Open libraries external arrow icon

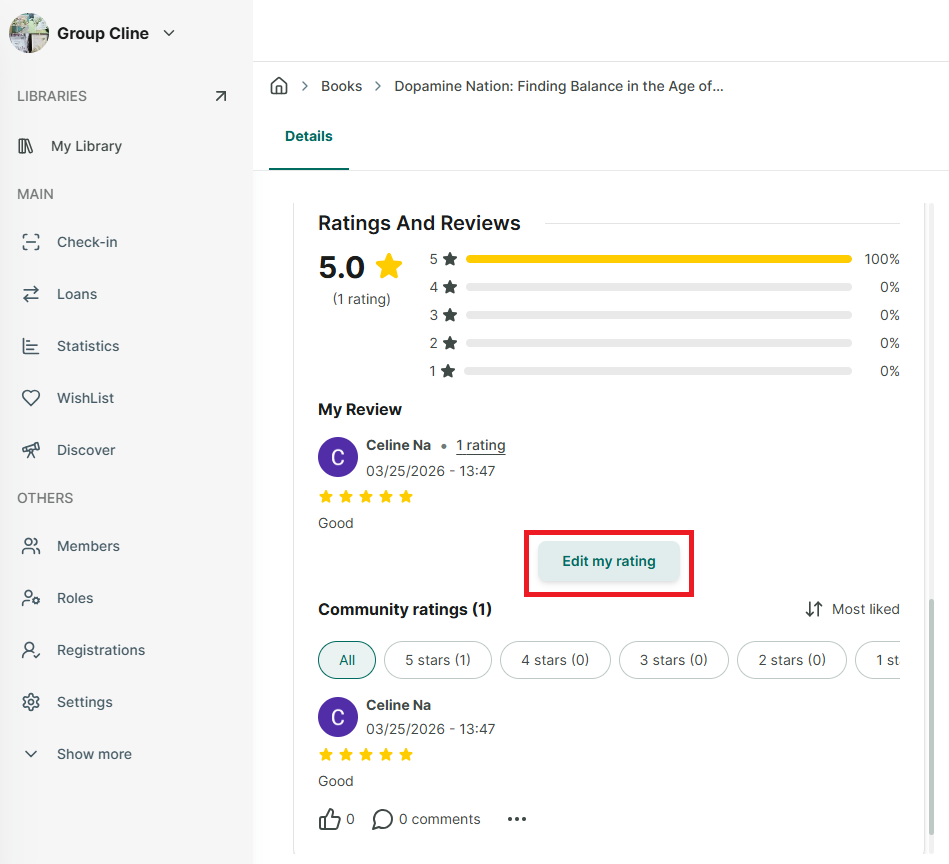coord(221,96)
